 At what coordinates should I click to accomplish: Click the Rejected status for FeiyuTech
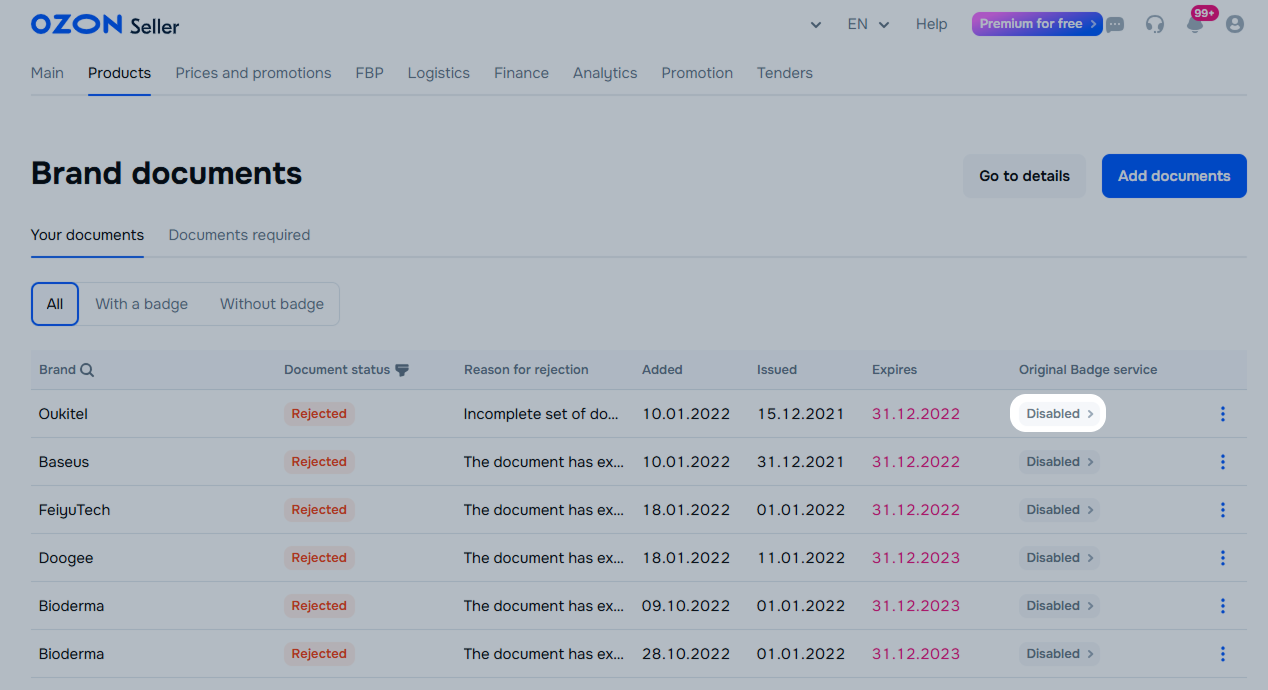click(x=319, y=510)
